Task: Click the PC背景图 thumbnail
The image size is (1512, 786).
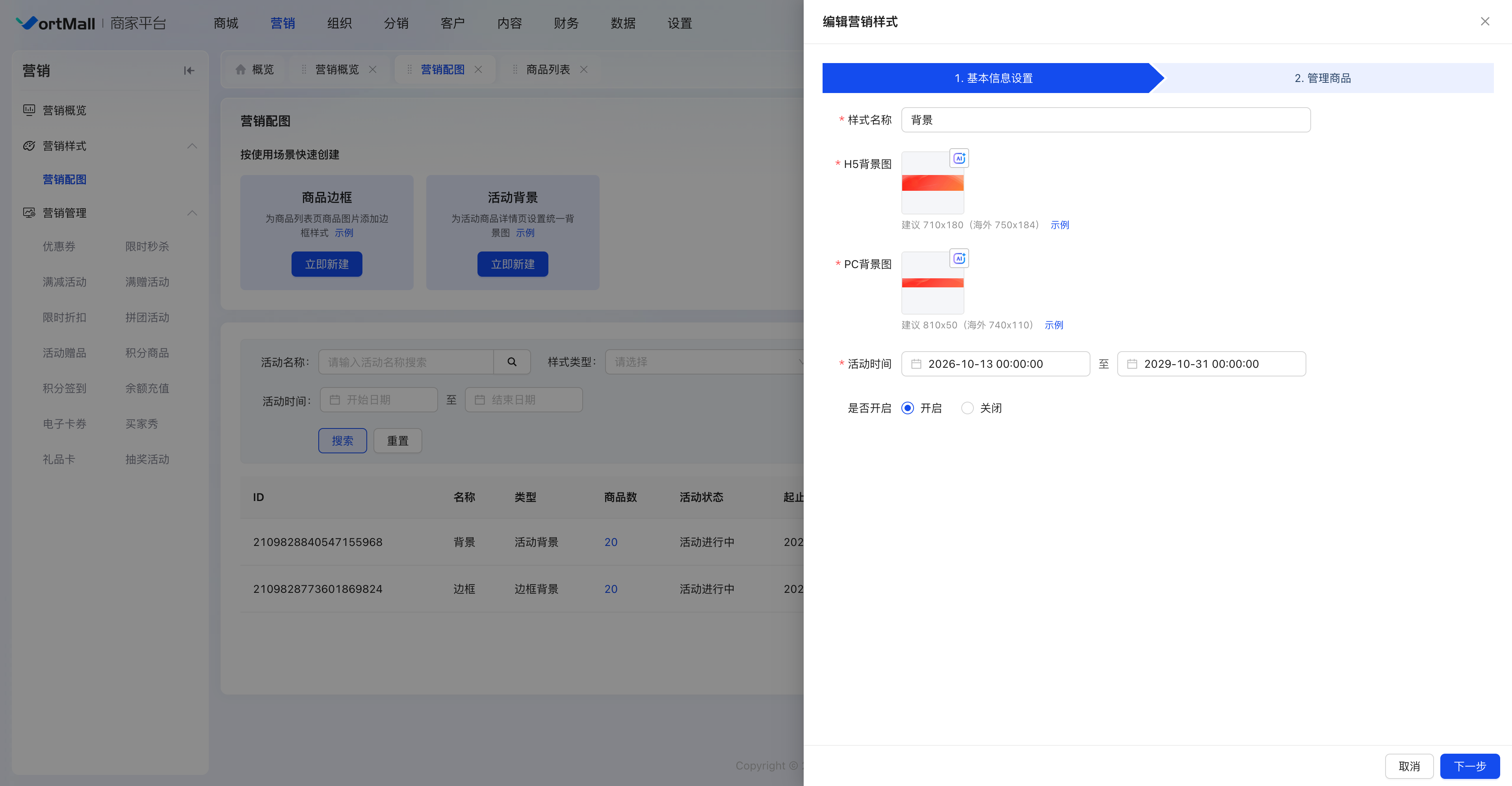Action: coord(932,283)
